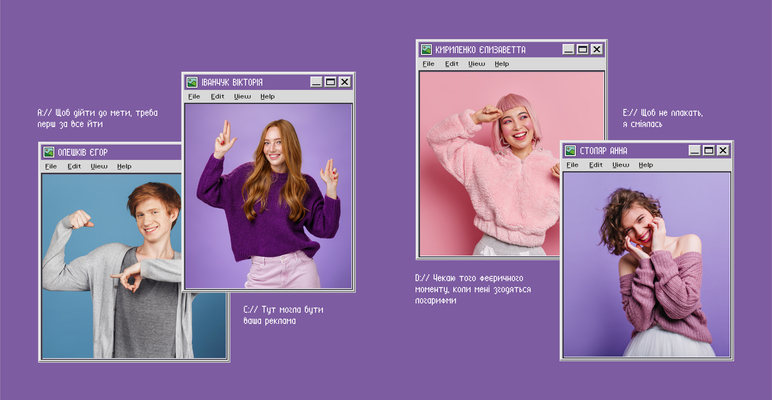The height and width of the screenshot is (400, 772).
Task: Click the title icon of Іванчук Вікторія window
Action: (x=193, y=82)
